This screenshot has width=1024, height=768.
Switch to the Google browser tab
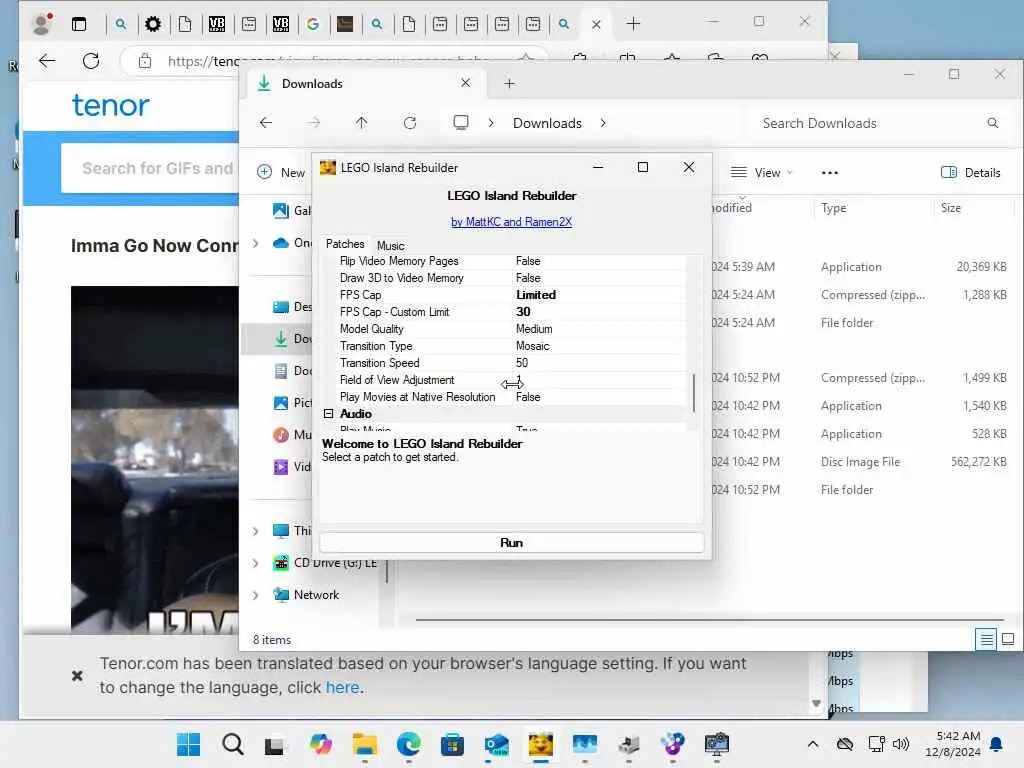[x=313, y=24]
